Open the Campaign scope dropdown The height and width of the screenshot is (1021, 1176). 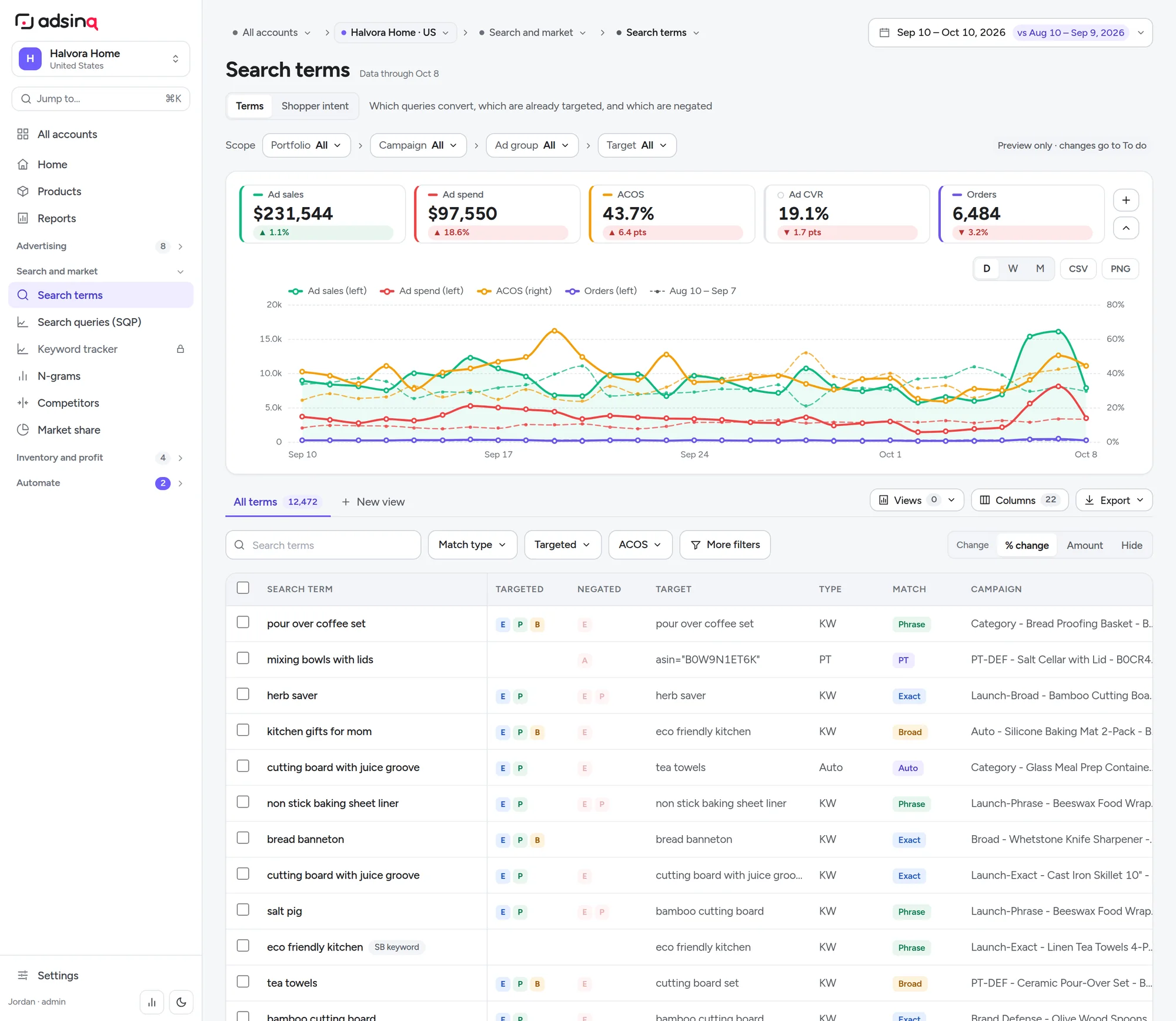pyautogui.click(x=418, y=145)
